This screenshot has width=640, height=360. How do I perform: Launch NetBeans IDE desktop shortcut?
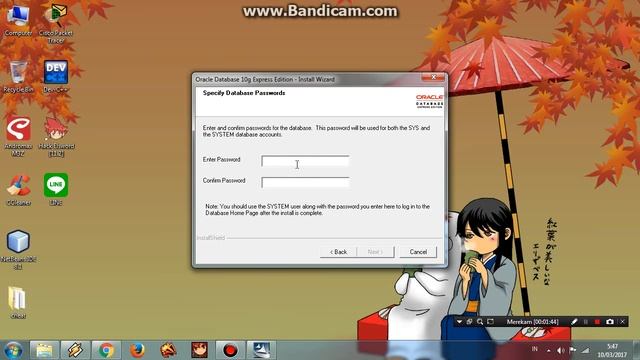18,250
